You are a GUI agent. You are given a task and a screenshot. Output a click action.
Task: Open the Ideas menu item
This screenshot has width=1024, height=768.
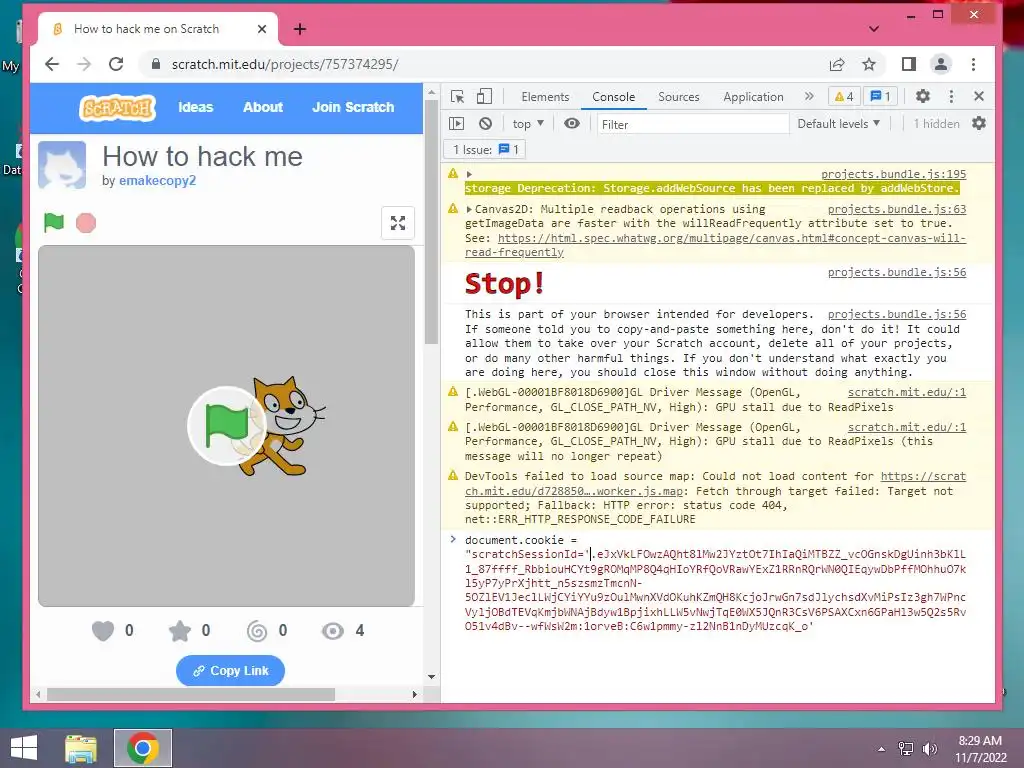coord(196,107)
